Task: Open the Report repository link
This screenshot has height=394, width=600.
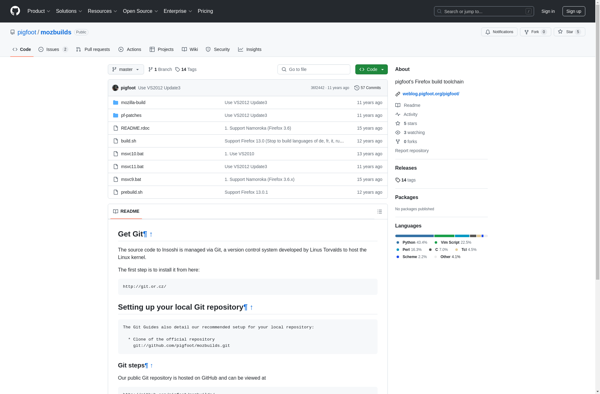Action: [412, 151]
